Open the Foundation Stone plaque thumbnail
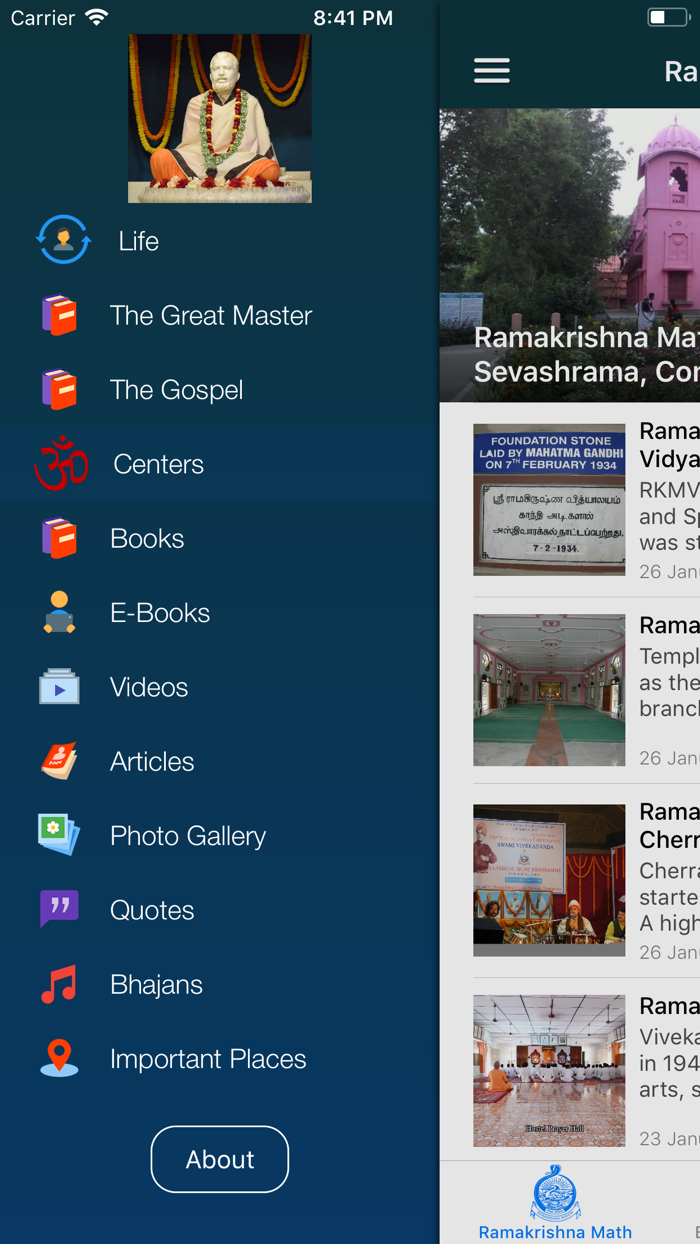 tap(549, 500)
